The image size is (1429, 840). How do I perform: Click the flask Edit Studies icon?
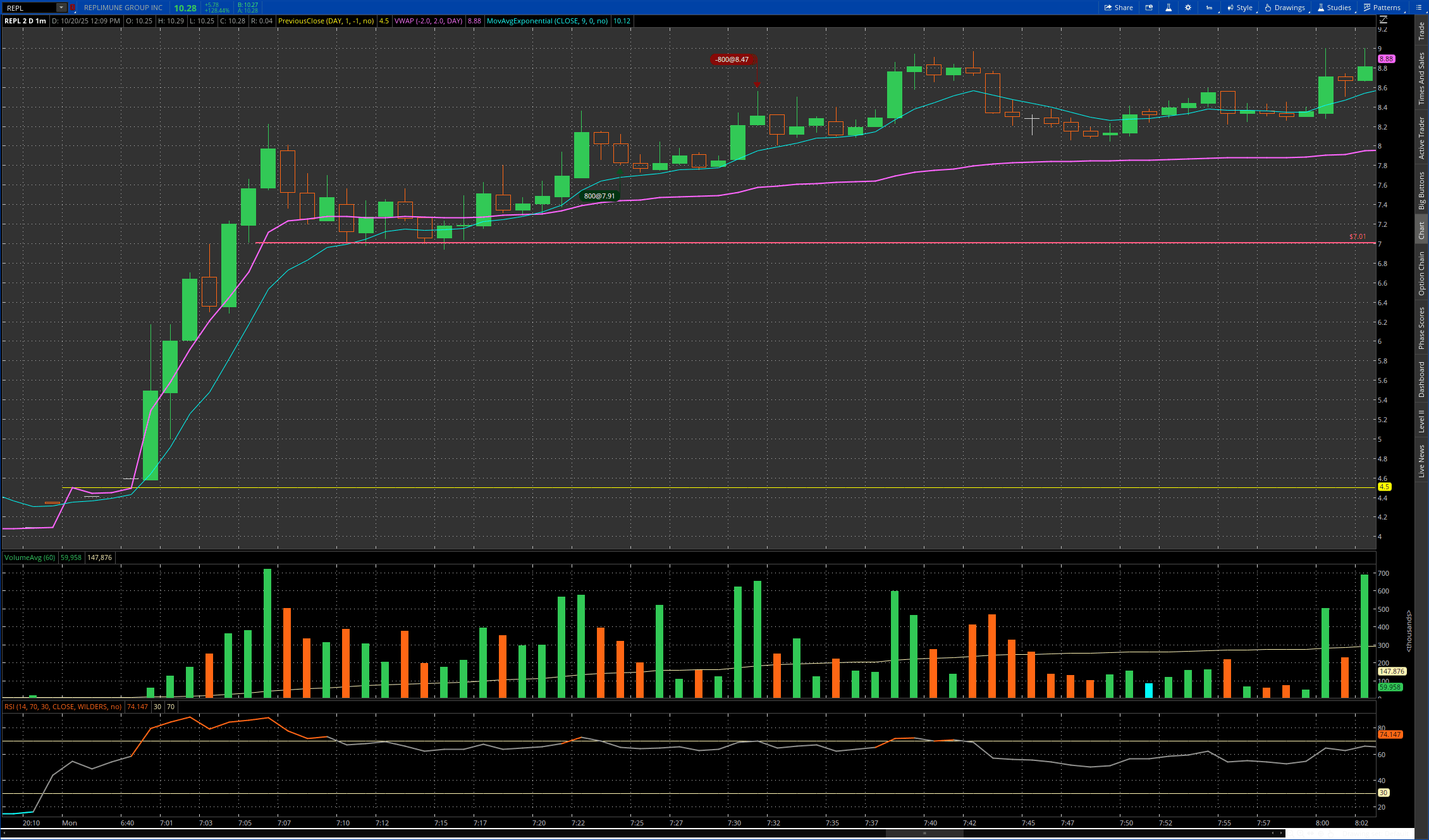coord(1168,8)
